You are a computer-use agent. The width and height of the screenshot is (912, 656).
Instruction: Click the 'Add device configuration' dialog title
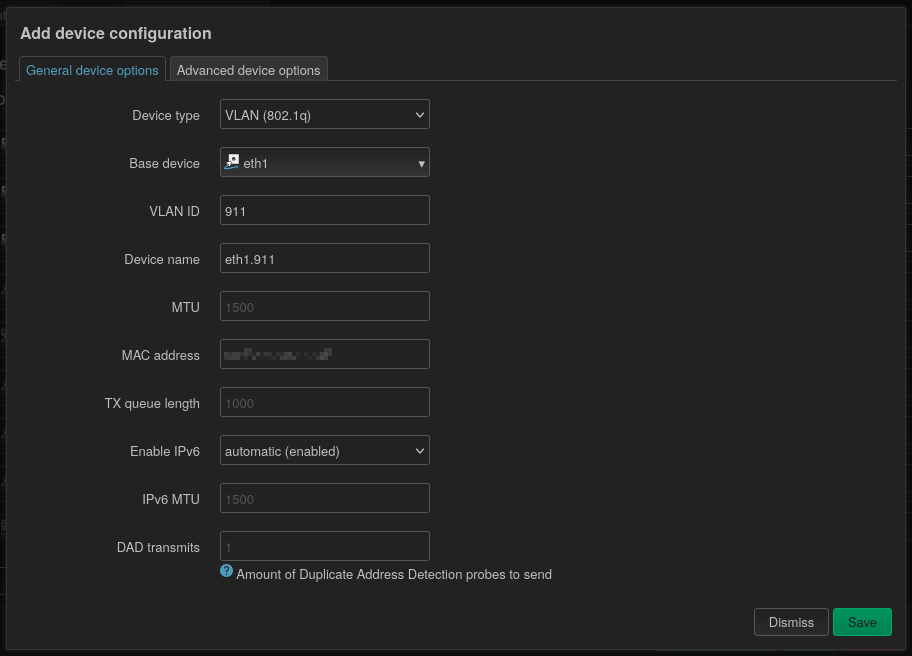(116, 33)
